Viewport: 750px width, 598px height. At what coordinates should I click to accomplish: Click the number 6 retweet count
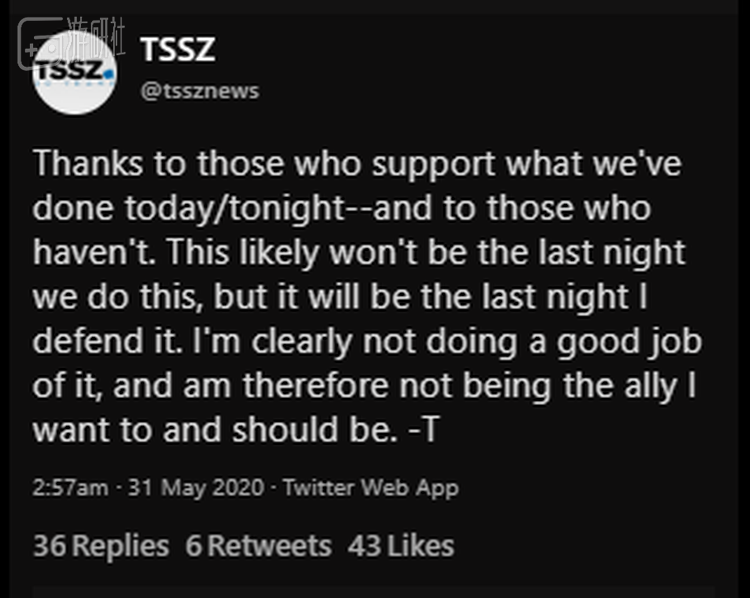pos(193,546)
